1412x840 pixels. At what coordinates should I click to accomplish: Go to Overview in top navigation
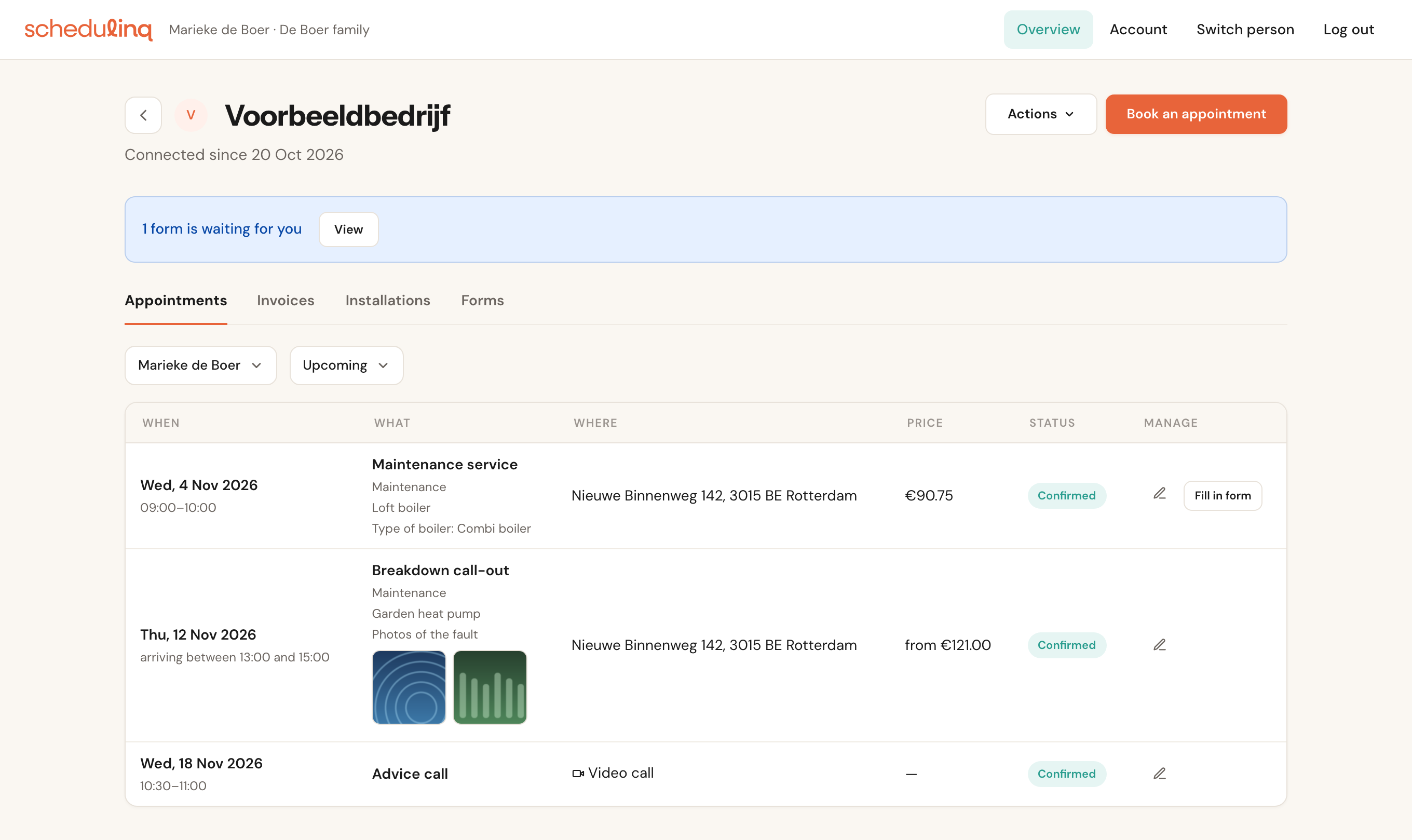click(x=1048, y=30)
